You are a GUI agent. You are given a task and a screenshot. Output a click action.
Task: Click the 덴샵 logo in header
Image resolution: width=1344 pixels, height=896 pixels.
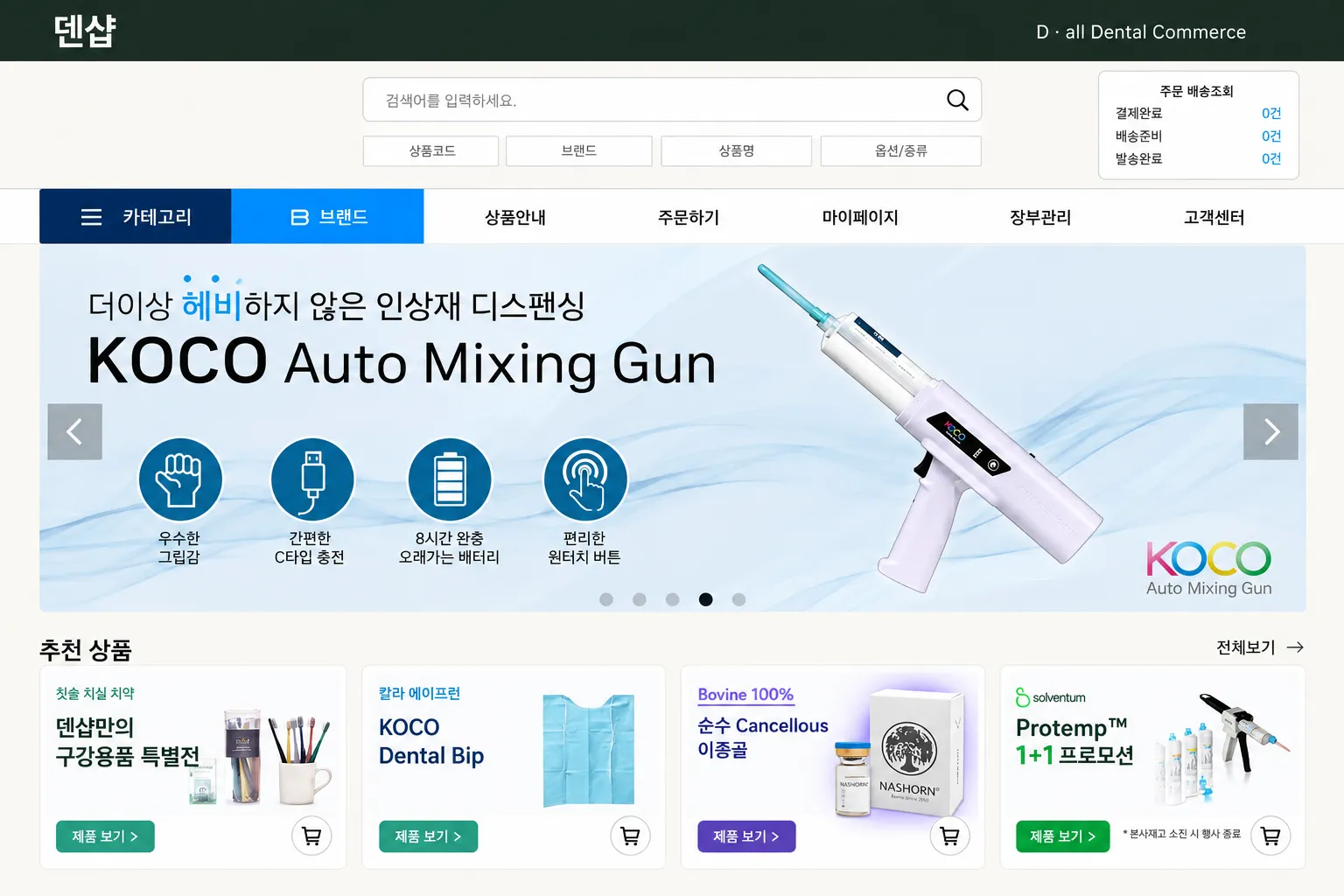pyautogui.click(x=85, y=31)
